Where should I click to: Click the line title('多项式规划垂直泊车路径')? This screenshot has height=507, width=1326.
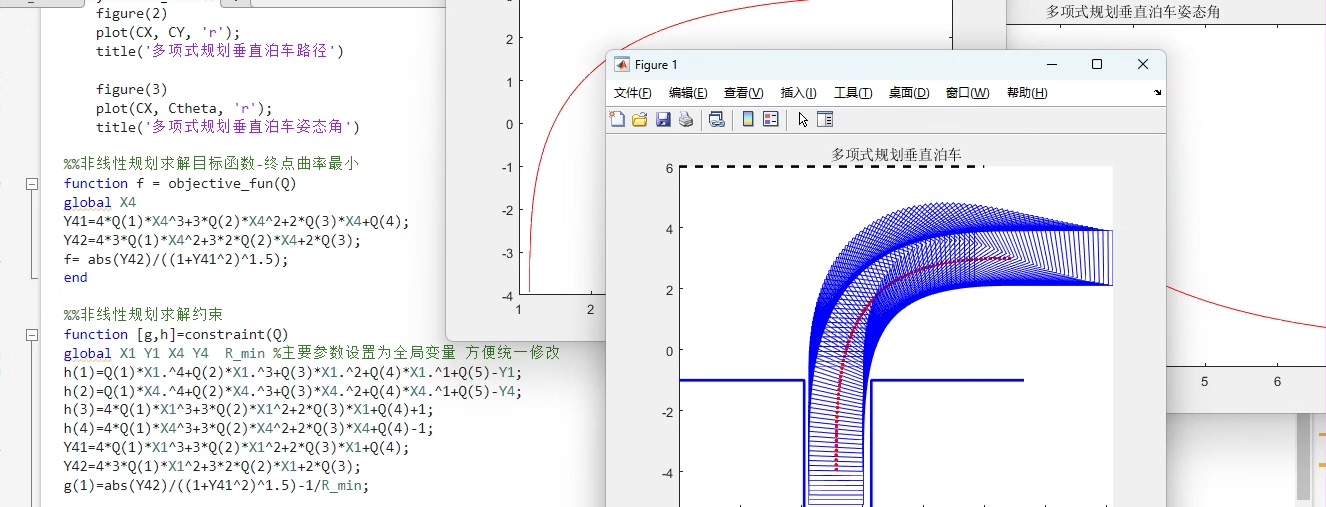pyautogui.click(x=220, y=51)
